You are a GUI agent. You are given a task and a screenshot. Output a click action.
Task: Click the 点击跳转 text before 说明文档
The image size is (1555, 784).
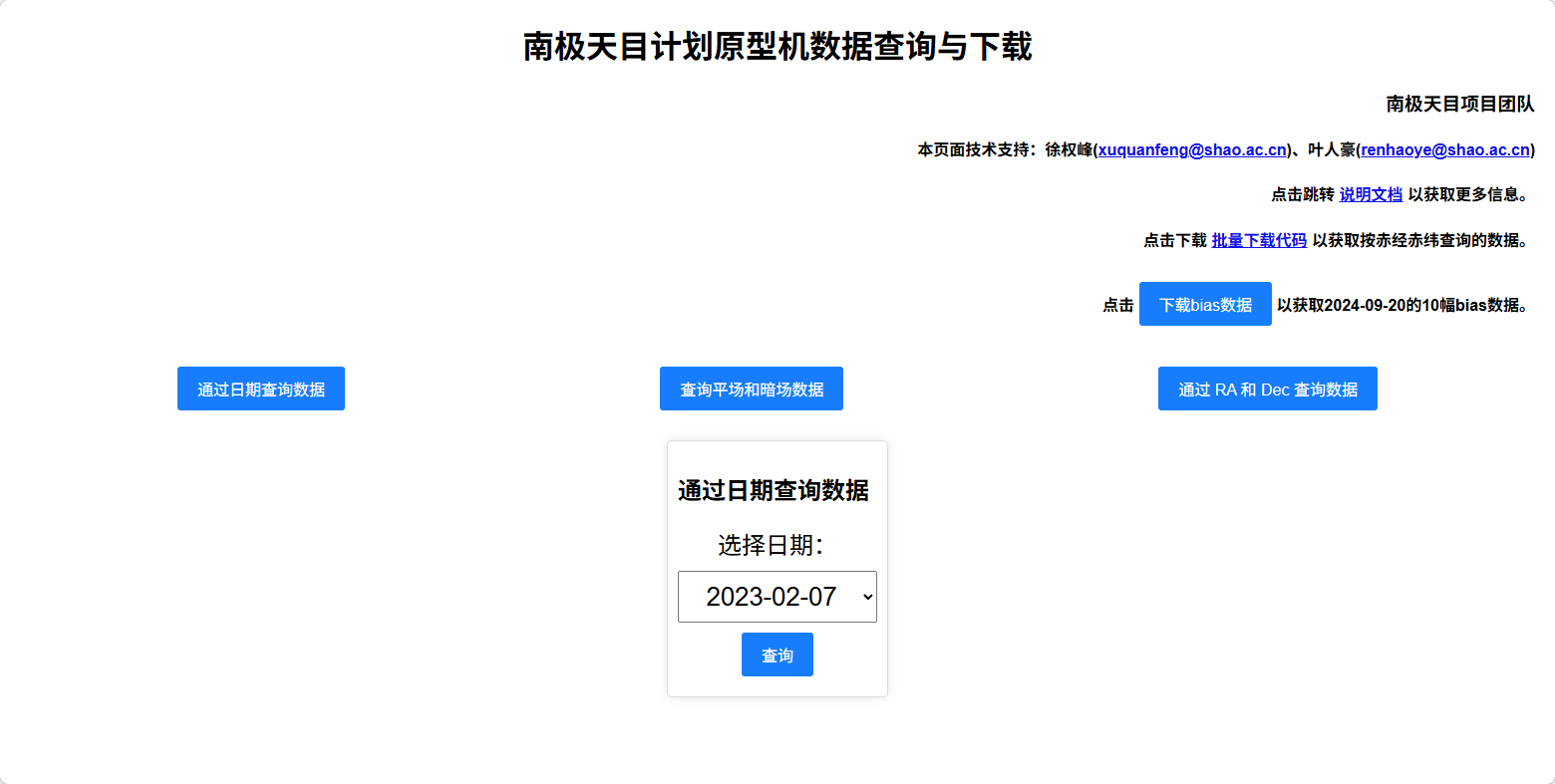pos(1302,194)
